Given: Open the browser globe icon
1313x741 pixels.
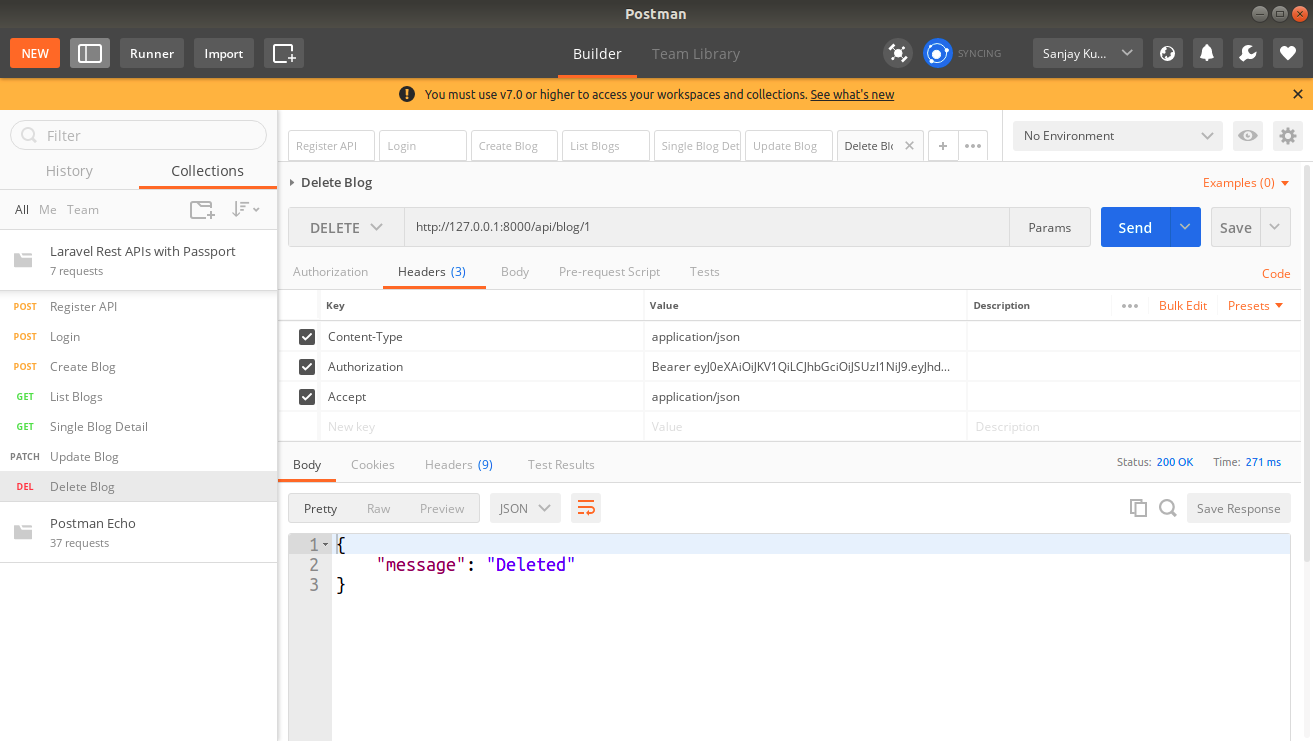Looking at the screenshot, I should click(x=1167, y=53).
